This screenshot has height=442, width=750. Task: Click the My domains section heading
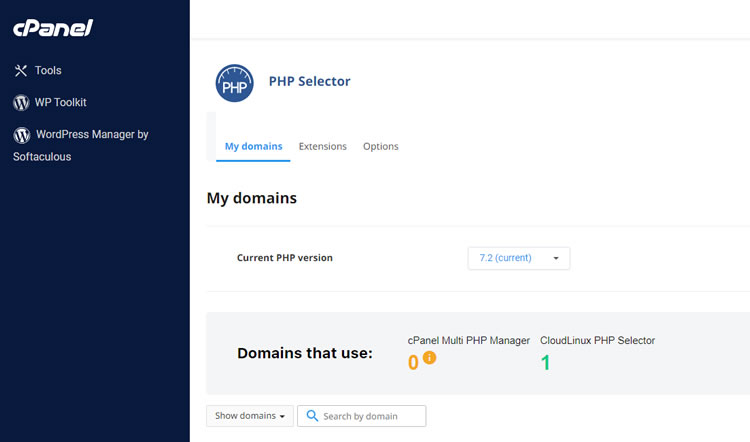click(x=252, y=198)
